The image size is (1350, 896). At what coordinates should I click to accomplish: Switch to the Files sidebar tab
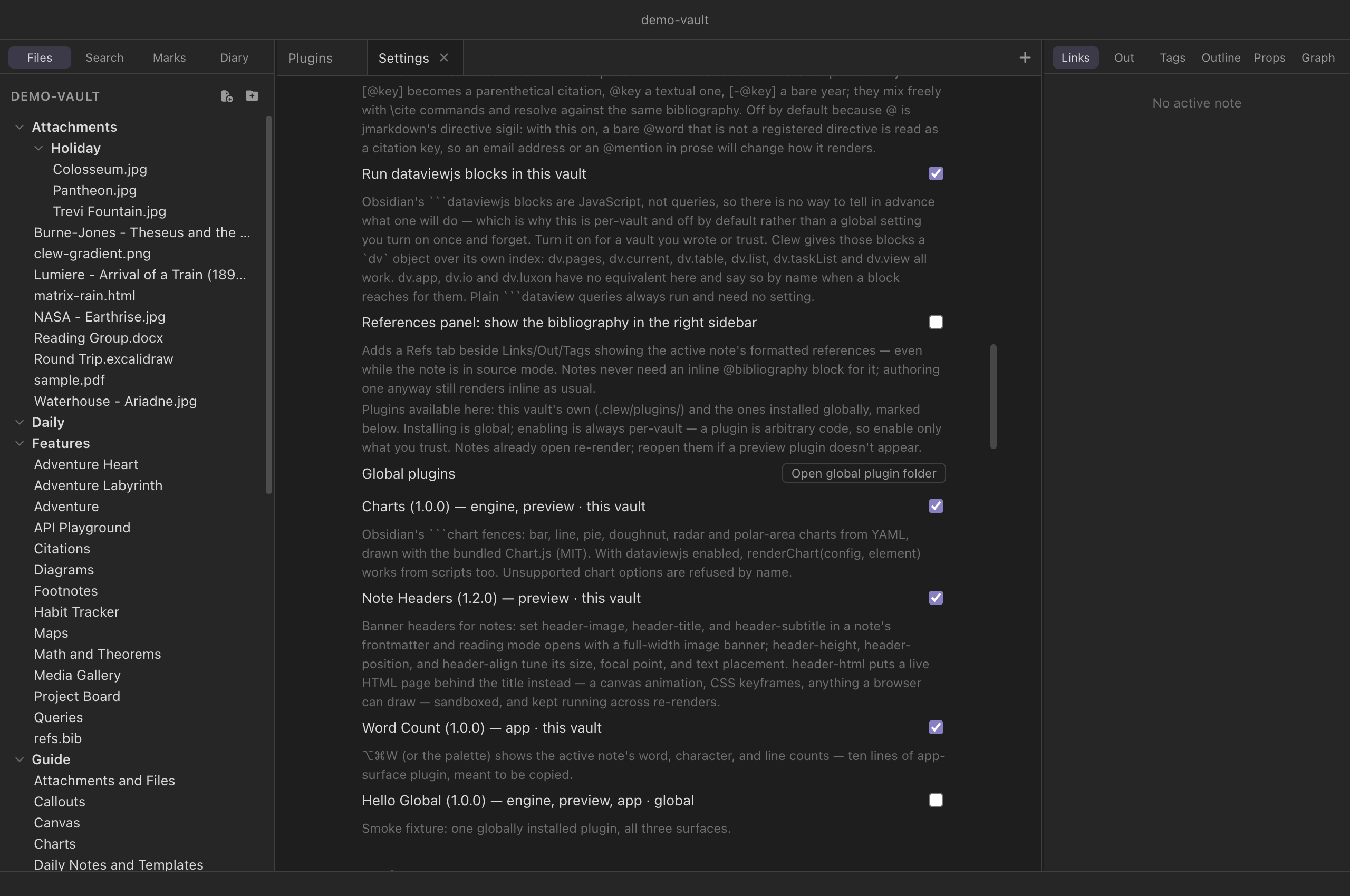point(40,57)
